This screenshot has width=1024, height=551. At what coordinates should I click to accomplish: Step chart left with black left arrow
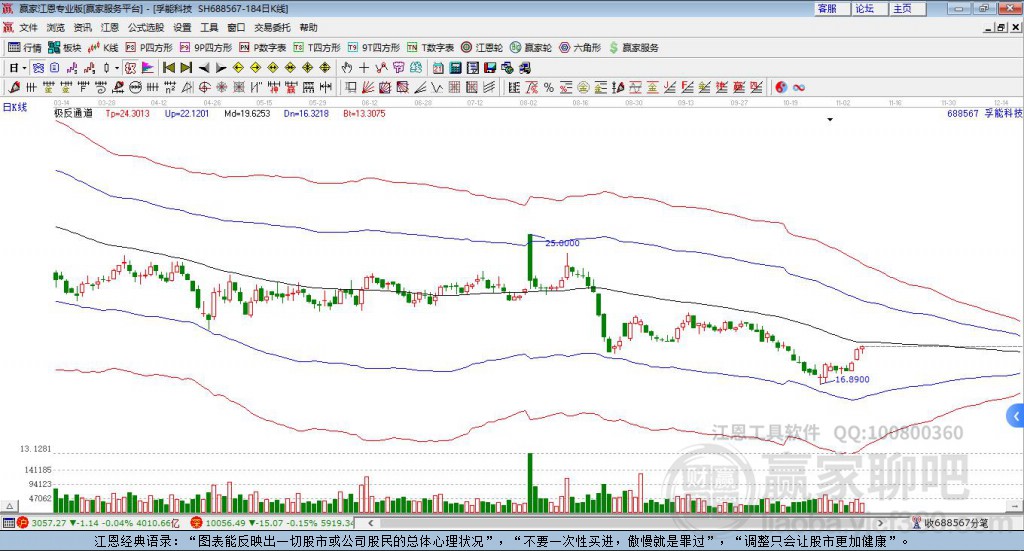[x=204, y=68]
